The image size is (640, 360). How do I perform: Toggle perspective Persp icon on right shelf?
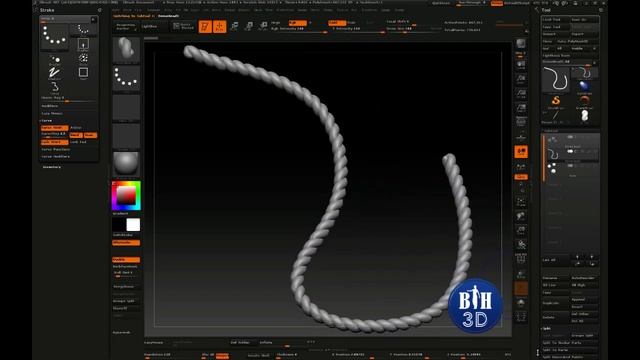point(521,122)
